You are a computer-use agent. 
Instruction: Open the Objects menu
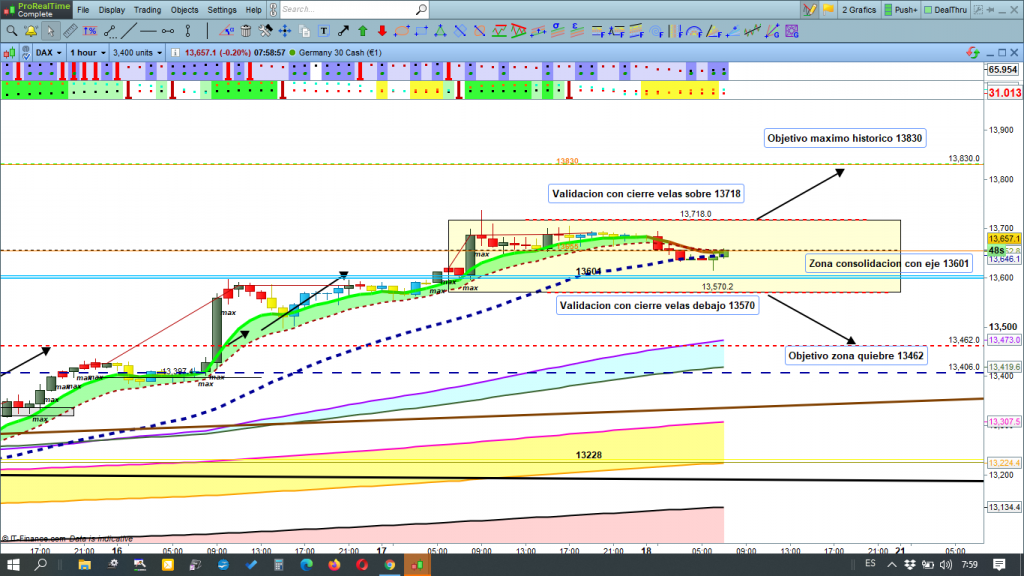point(186,10)
